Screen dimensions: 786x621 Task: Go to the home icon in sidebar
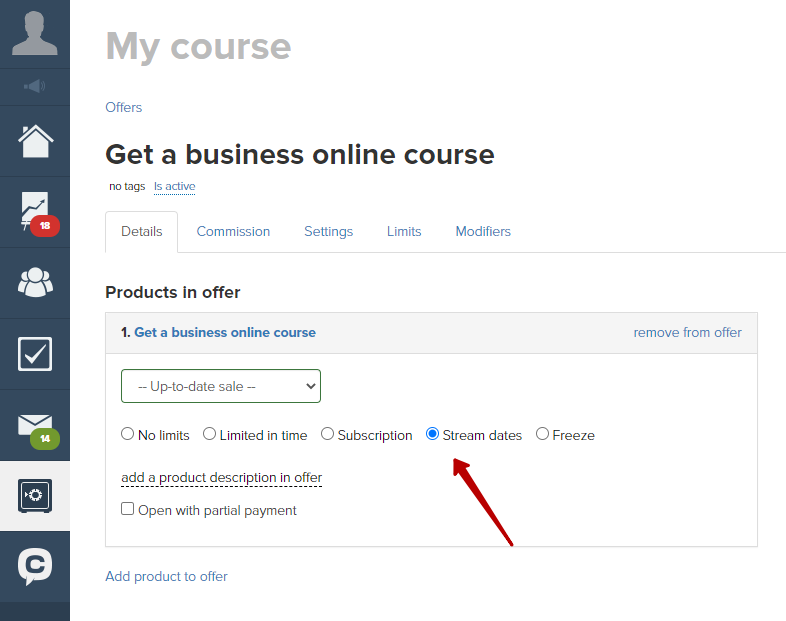36,141
